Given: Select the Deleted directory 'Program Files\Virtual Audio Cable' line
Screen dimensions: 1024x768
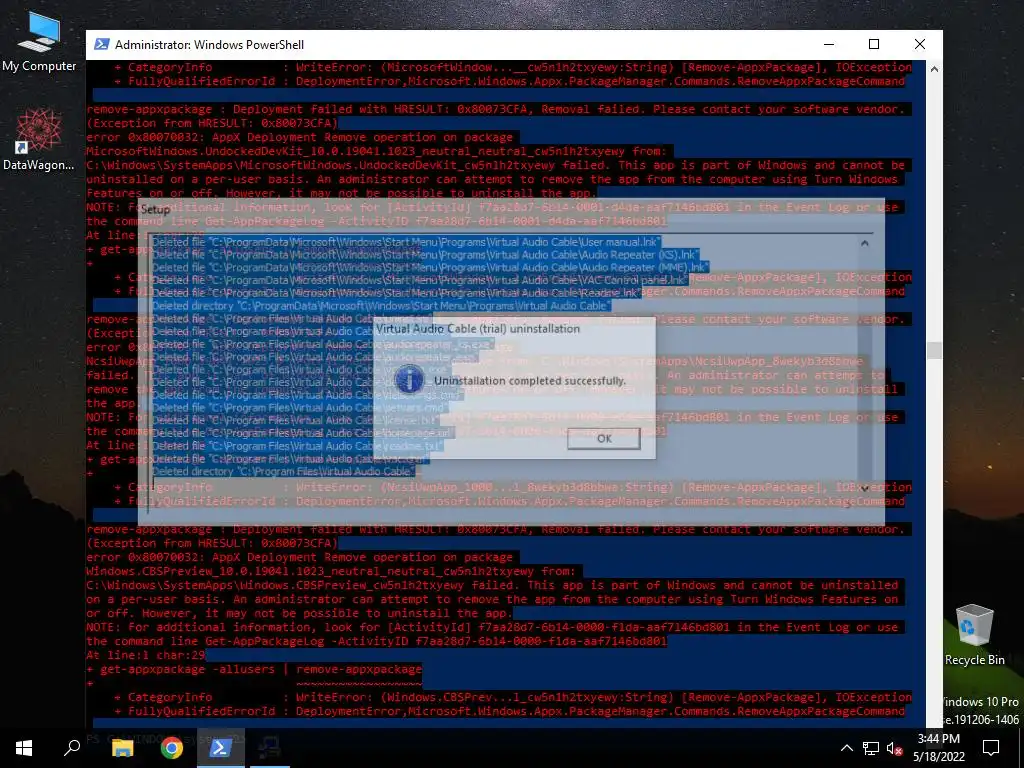Looking at the screenshot, I should coord(283,472).
